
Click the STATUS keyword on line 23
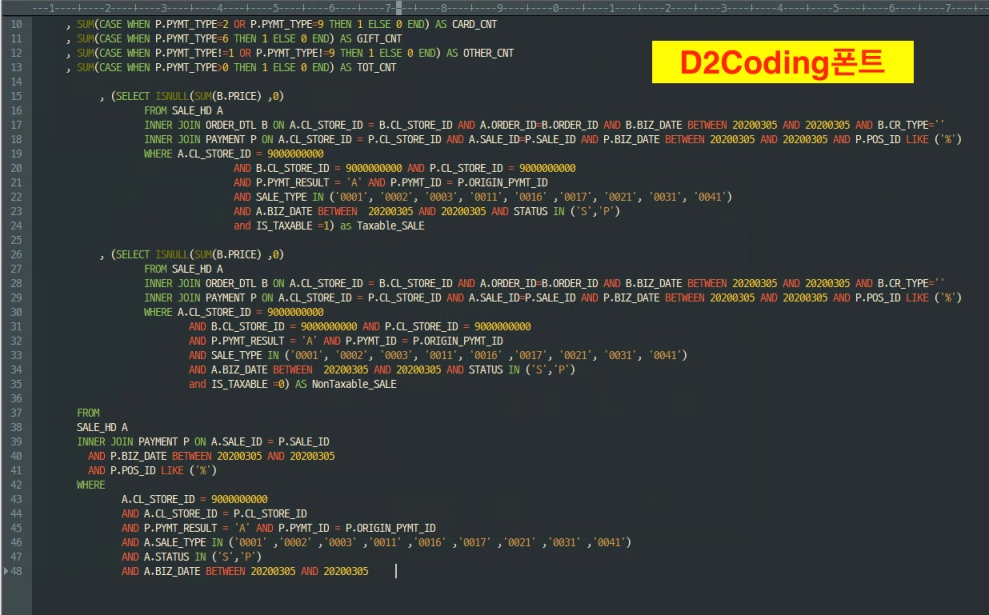click(x=530, y=211)
